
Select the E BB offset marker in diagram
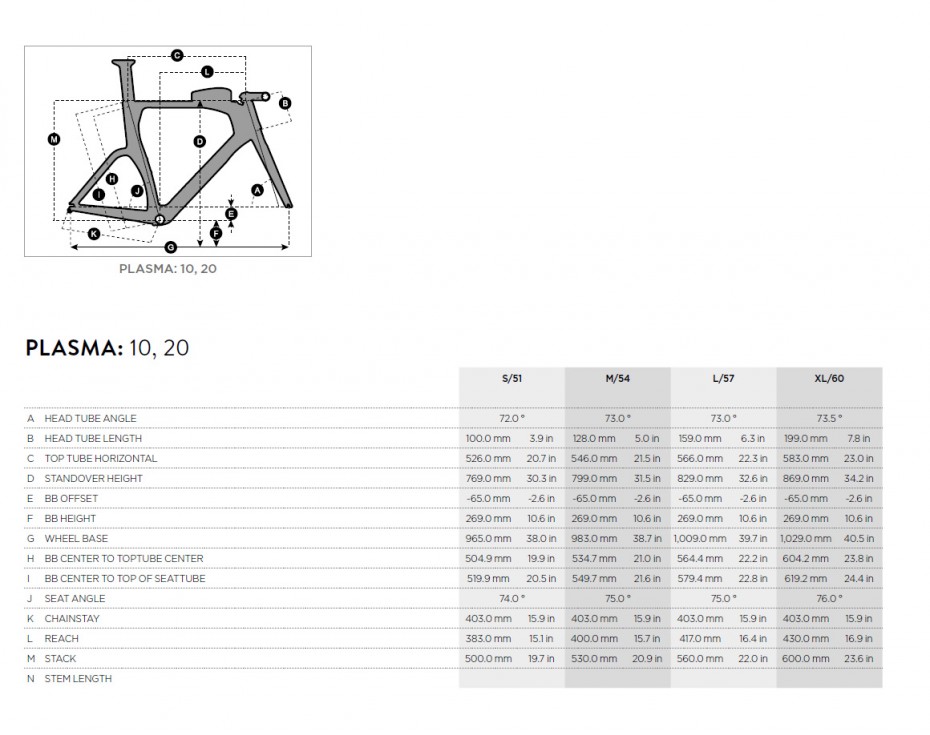tap(231, 214)
